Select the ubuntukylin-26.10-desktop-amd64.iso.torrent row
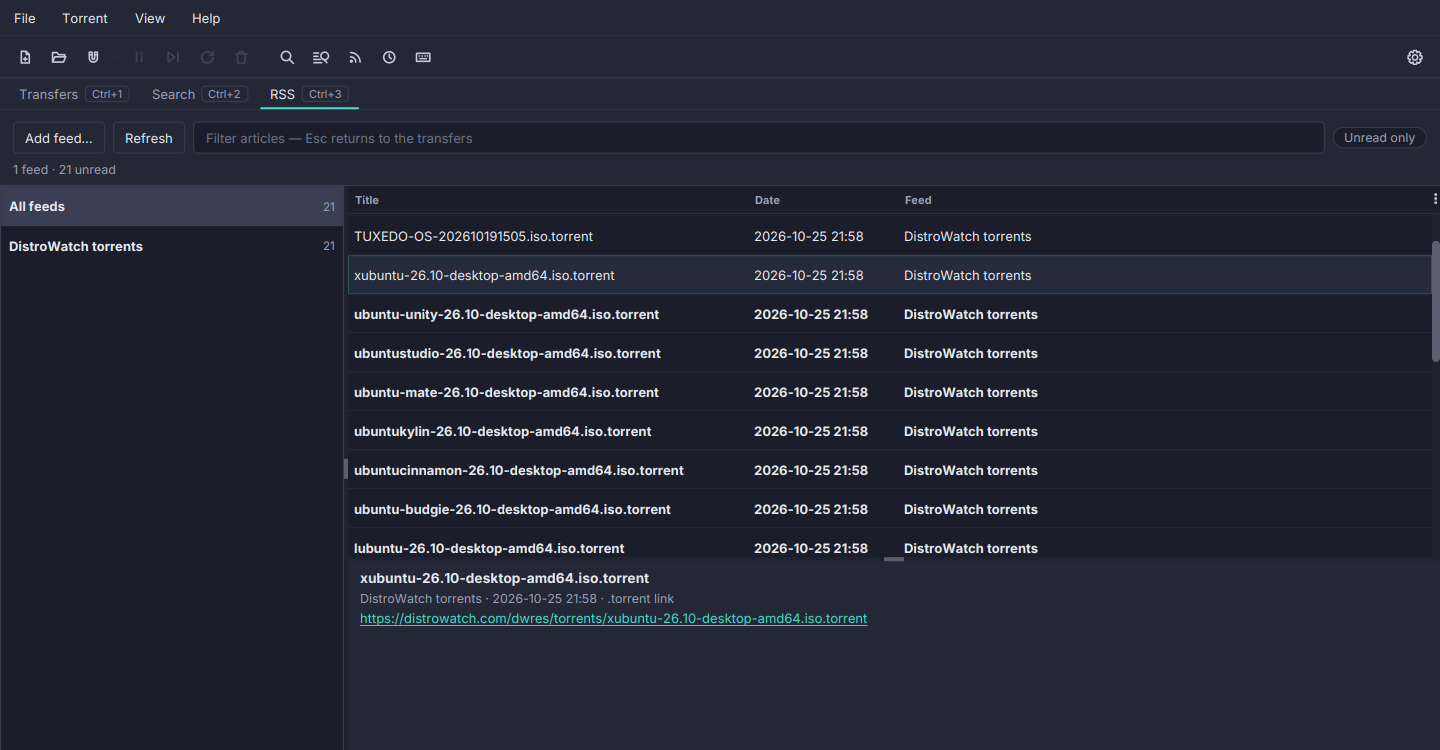Image resolution: width=1440 pixels, height=750 pixels. (x=890, y=431)
